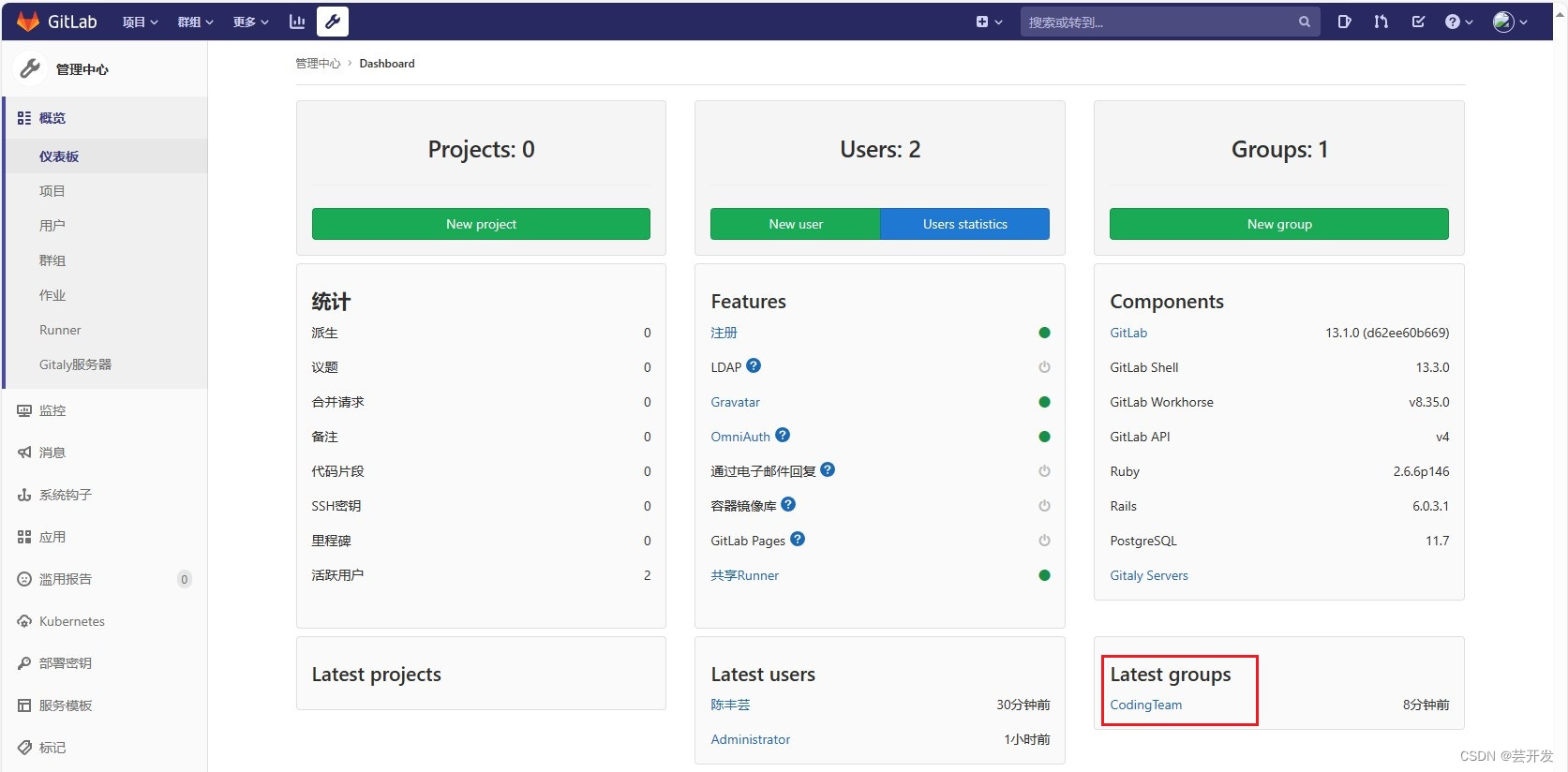The width and height of the screenshot is (1568, 772).
Task: Open the user avatar menu
Action: (1510, 22)
